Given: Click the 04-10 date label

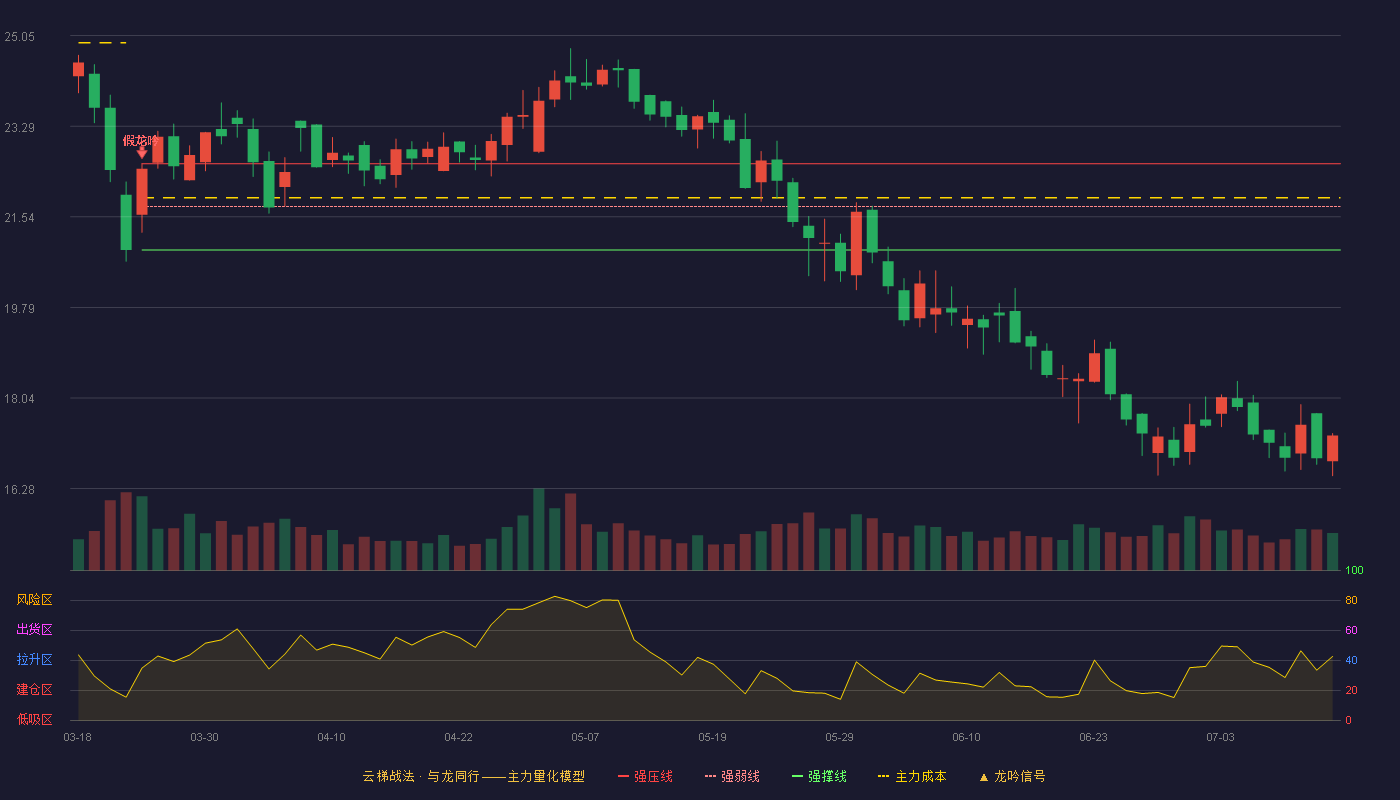Looking at the screenshot, I should pos(331,737).
